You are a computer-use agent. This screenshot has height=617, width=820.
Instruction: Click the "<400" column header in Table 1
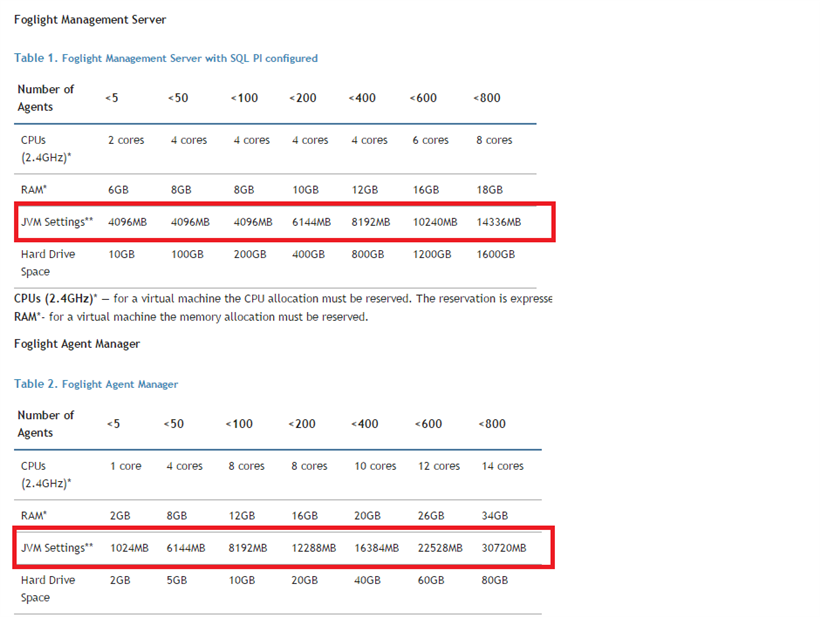pyautogui.click(x=362, y=98)
